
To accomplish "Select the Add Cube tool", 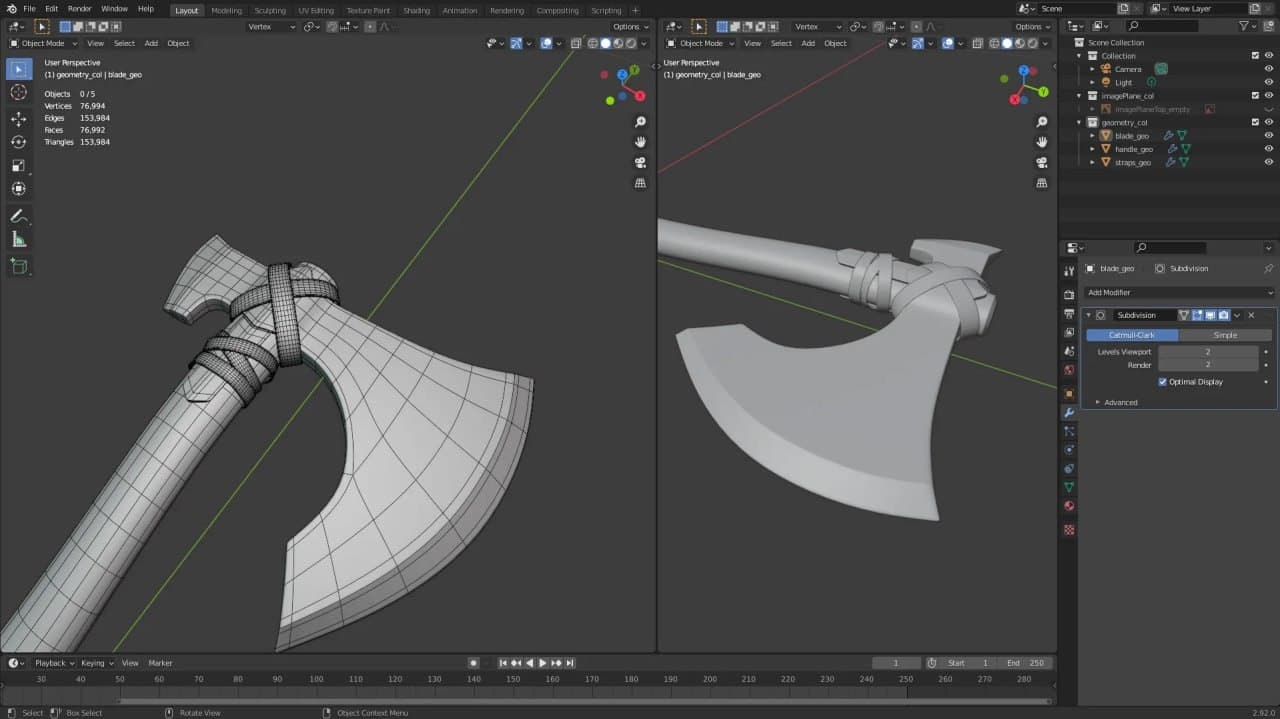I will point(18,266).
